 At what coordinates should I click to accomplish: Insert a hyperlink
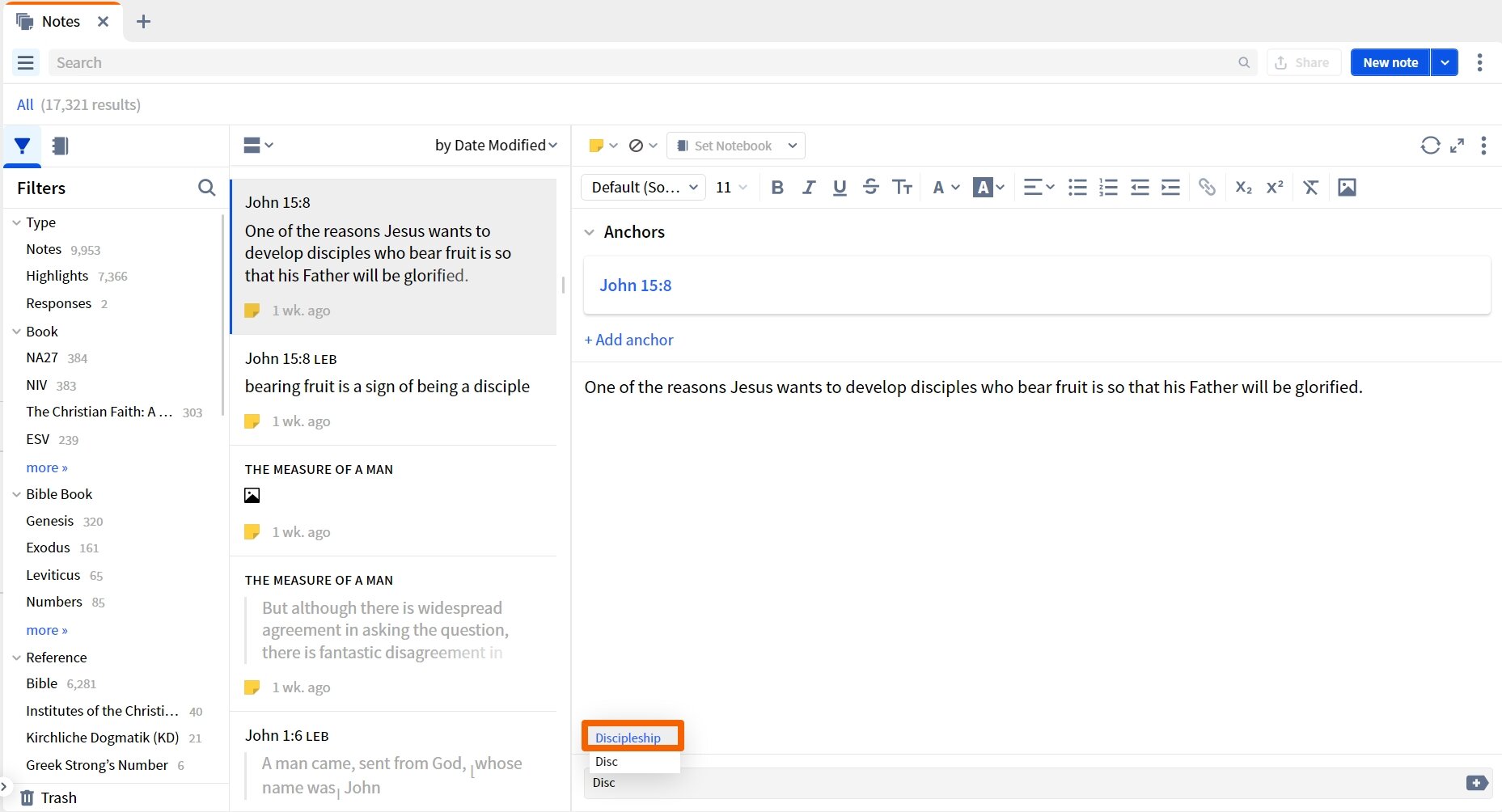point(1207,188)
